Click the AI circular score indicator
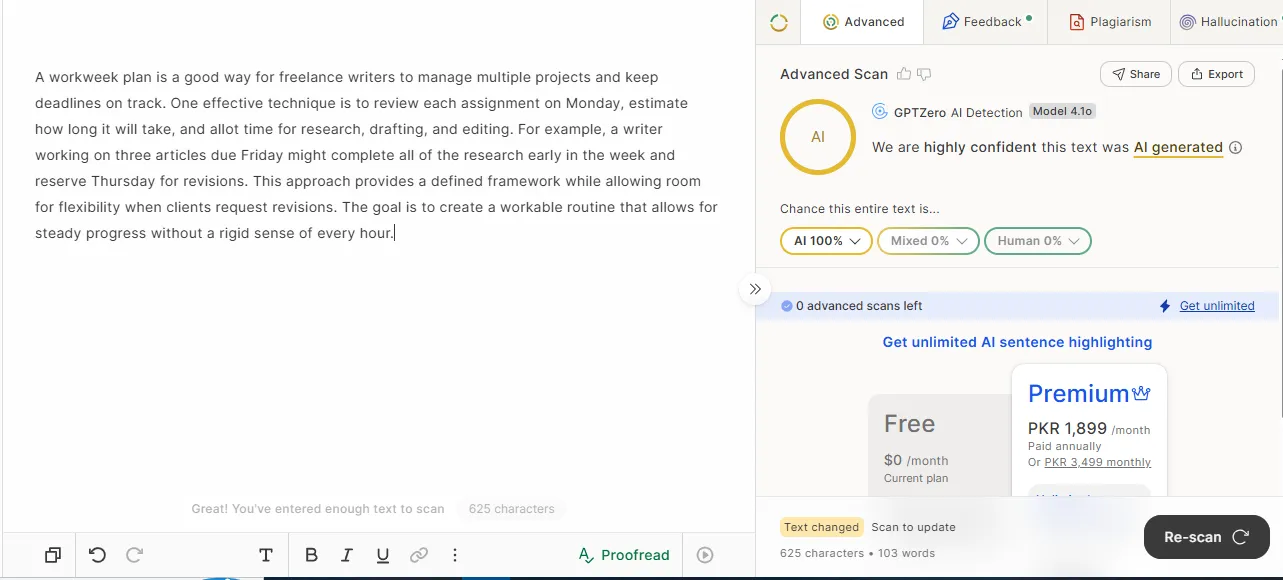 (818, 137)
